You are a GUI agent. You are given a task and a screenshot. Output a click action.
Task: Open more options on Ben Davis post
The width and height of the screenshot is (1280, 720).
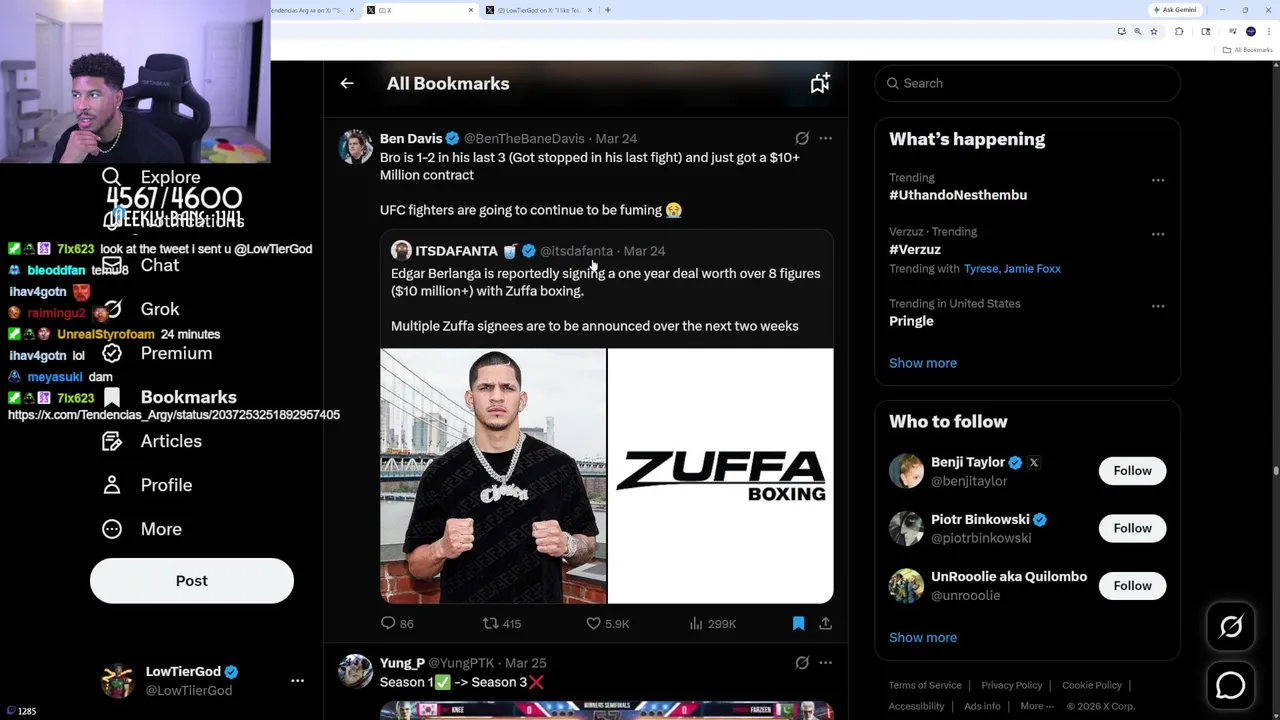pos(825,138)
